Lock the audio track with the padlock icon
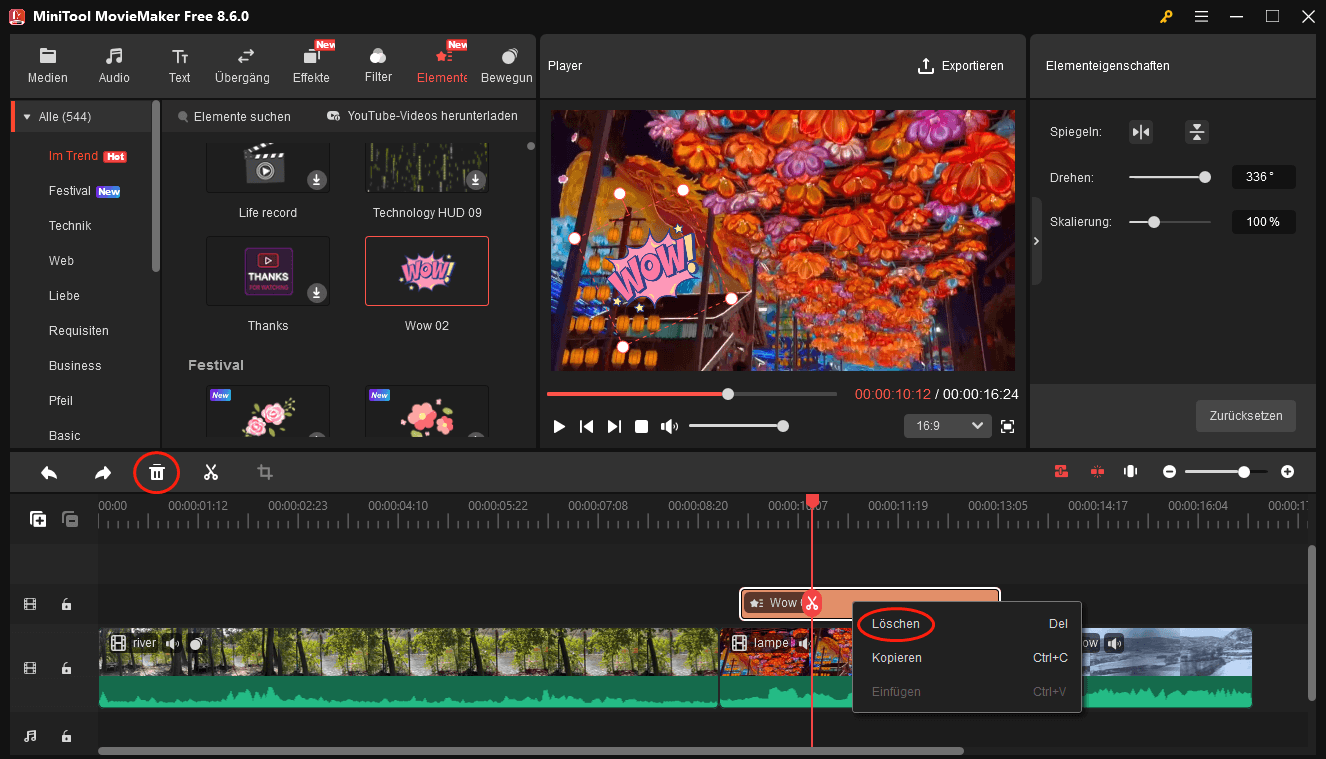The width and height of the screenshot is (1326, 759). click(x=66, y=736)
